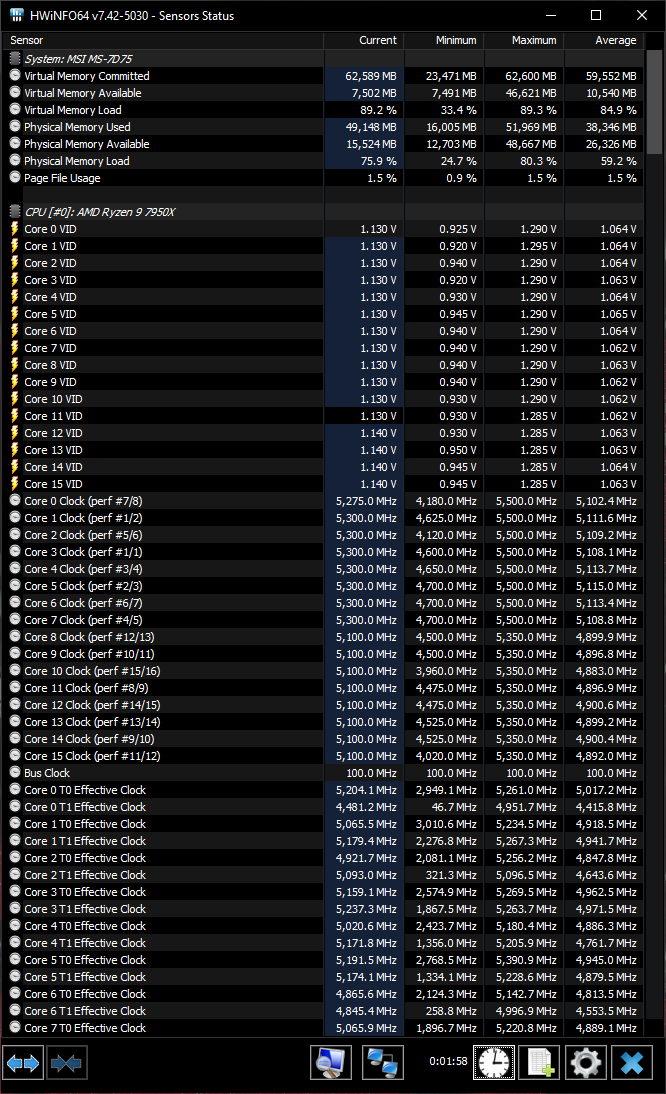Screen dimensions: 666x1094
Task: Click the 5,275.0 MHz current value
Action: click(x=366, y=501)
